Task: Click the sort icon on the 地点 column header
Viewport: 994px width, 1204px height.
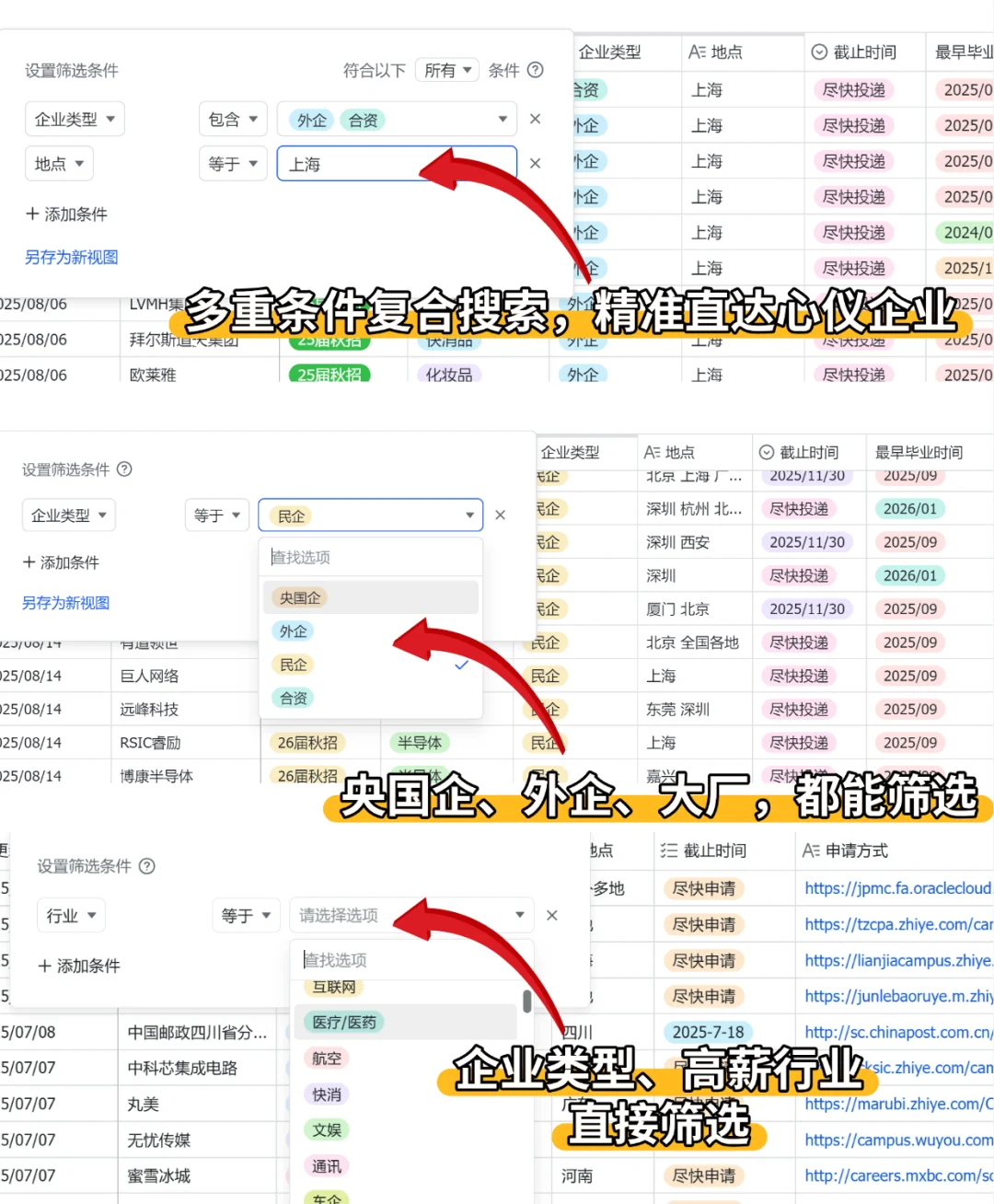Action: 697,52
